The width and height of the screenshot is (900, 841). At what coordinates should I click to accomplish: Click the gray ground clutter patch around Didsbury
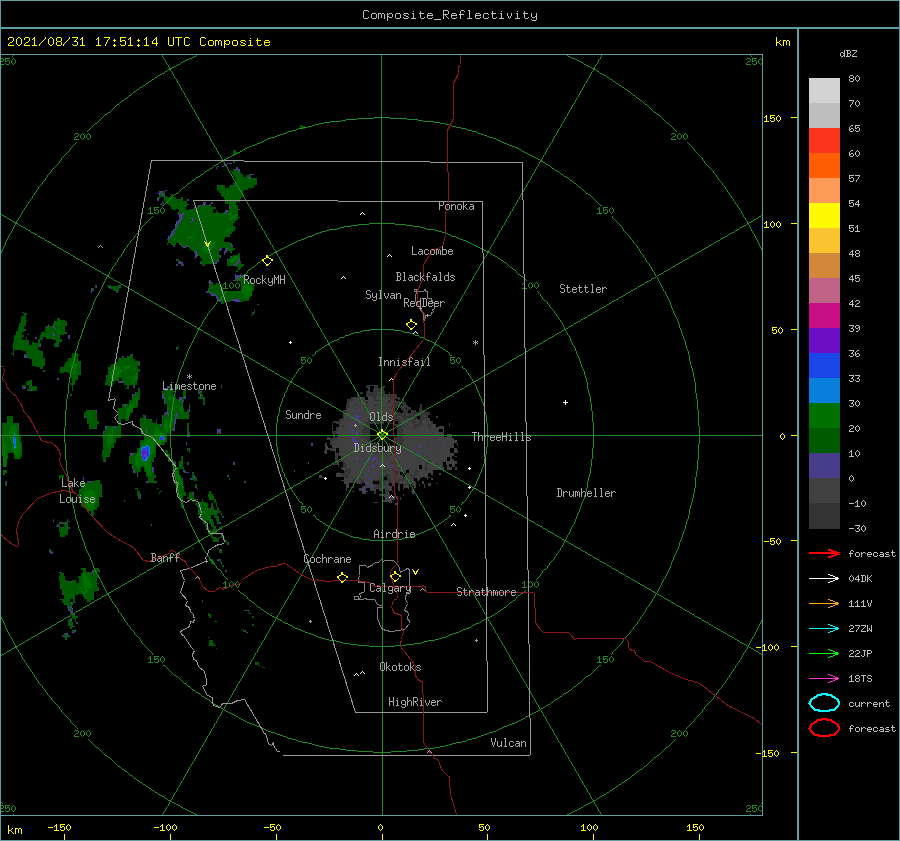pyautogui.click(x=394, y=443)
